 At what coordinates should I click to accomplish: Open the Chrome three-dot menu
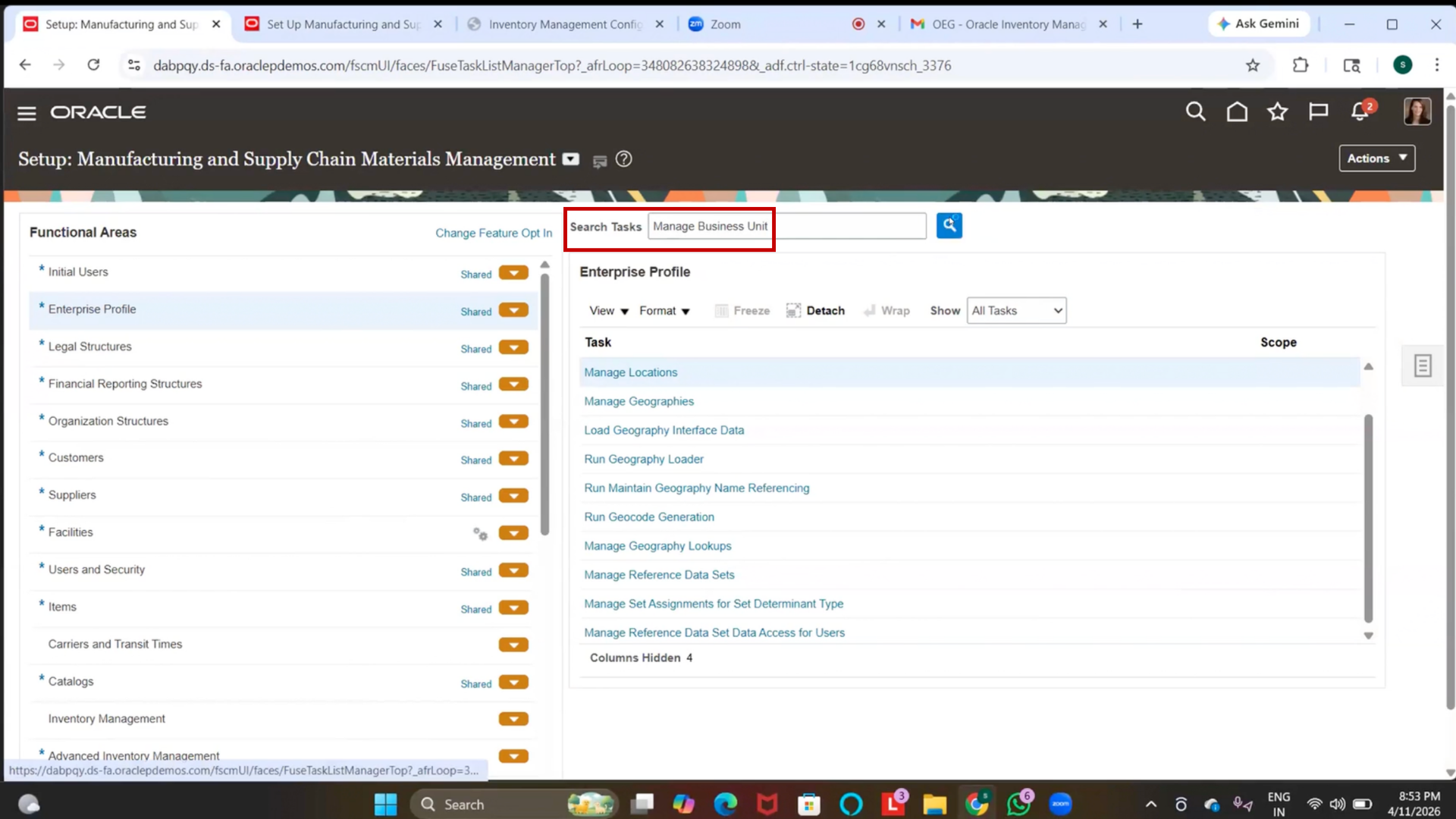point(1436,65)
